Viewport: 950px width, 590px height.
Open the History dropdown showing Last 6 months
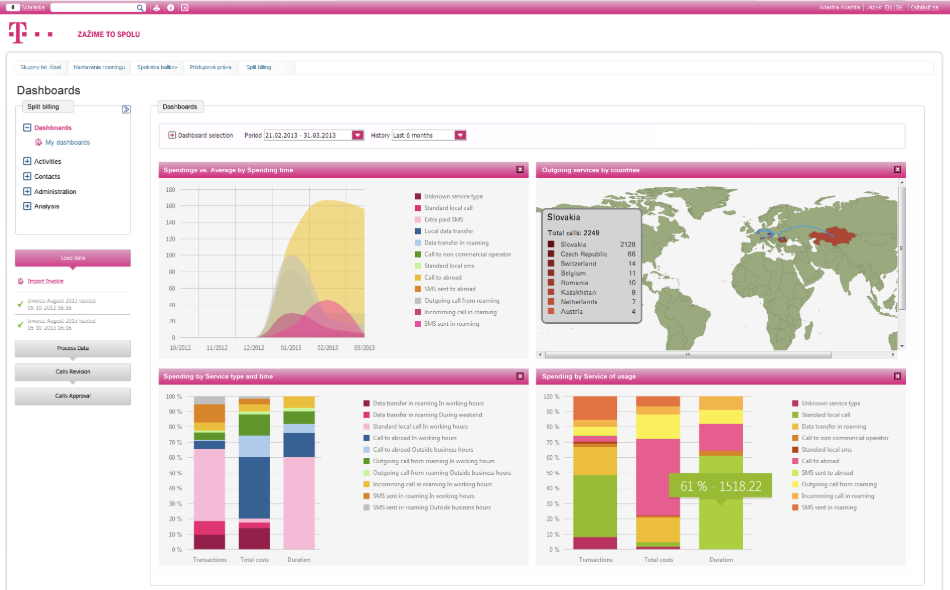459,135
